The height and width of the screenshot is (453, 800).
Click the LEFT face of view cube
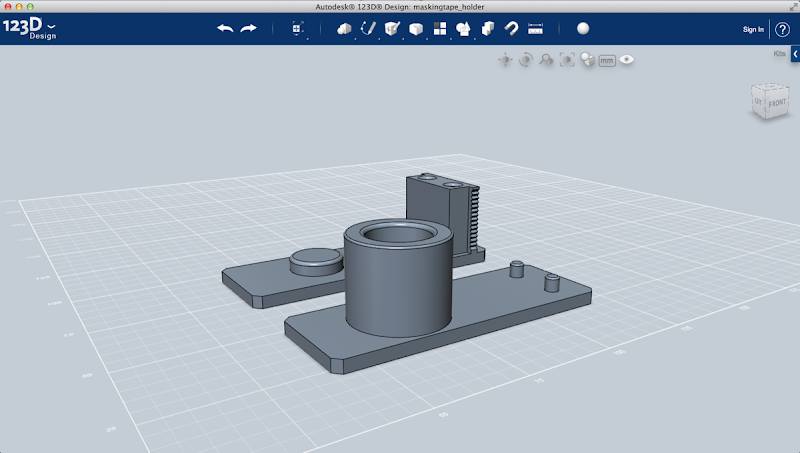[x=758, y=102]
